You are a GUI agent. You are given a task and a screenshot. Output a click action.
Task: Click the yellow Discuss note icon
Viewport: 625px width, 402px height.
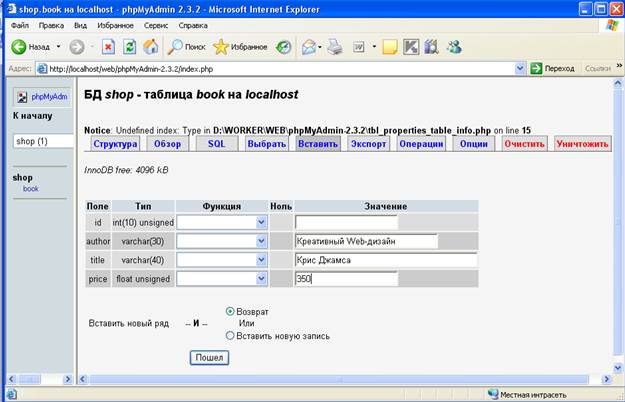tap(389, 47)
